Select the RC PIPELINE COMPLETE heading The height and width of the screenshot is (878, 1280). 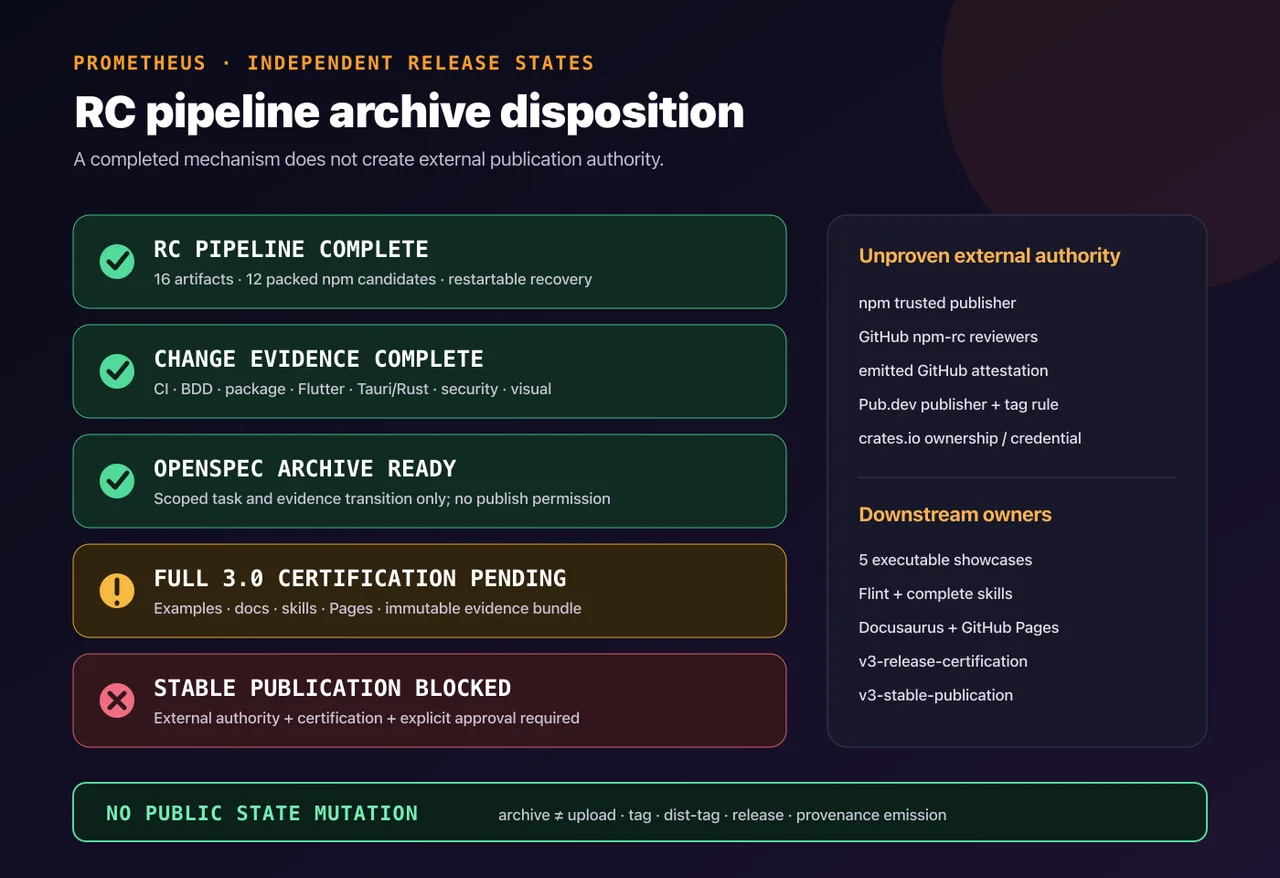pos(291,249)
